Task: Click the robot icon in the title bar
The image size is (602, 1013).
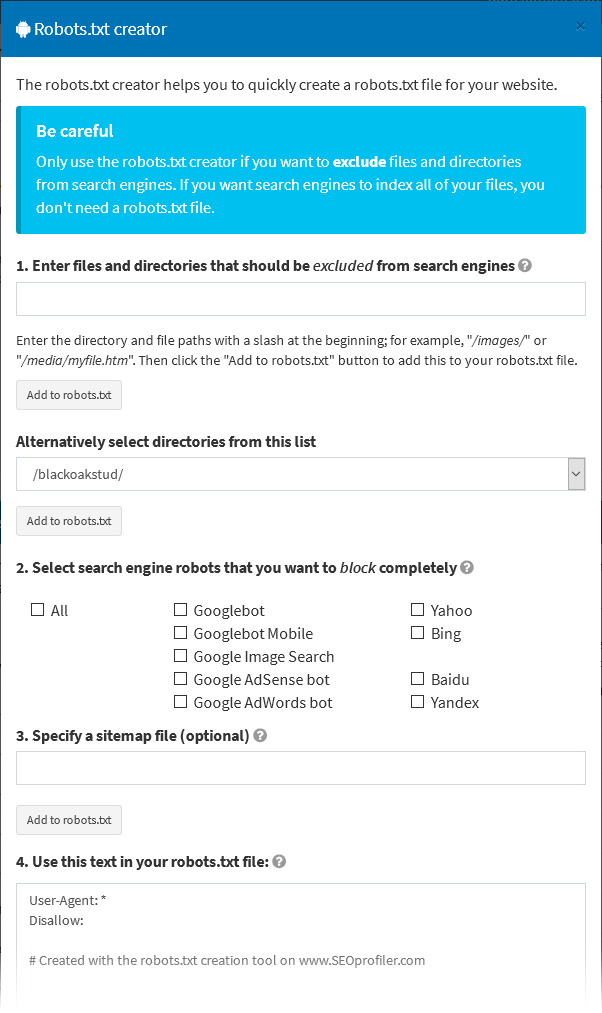Action: point(22,29)
